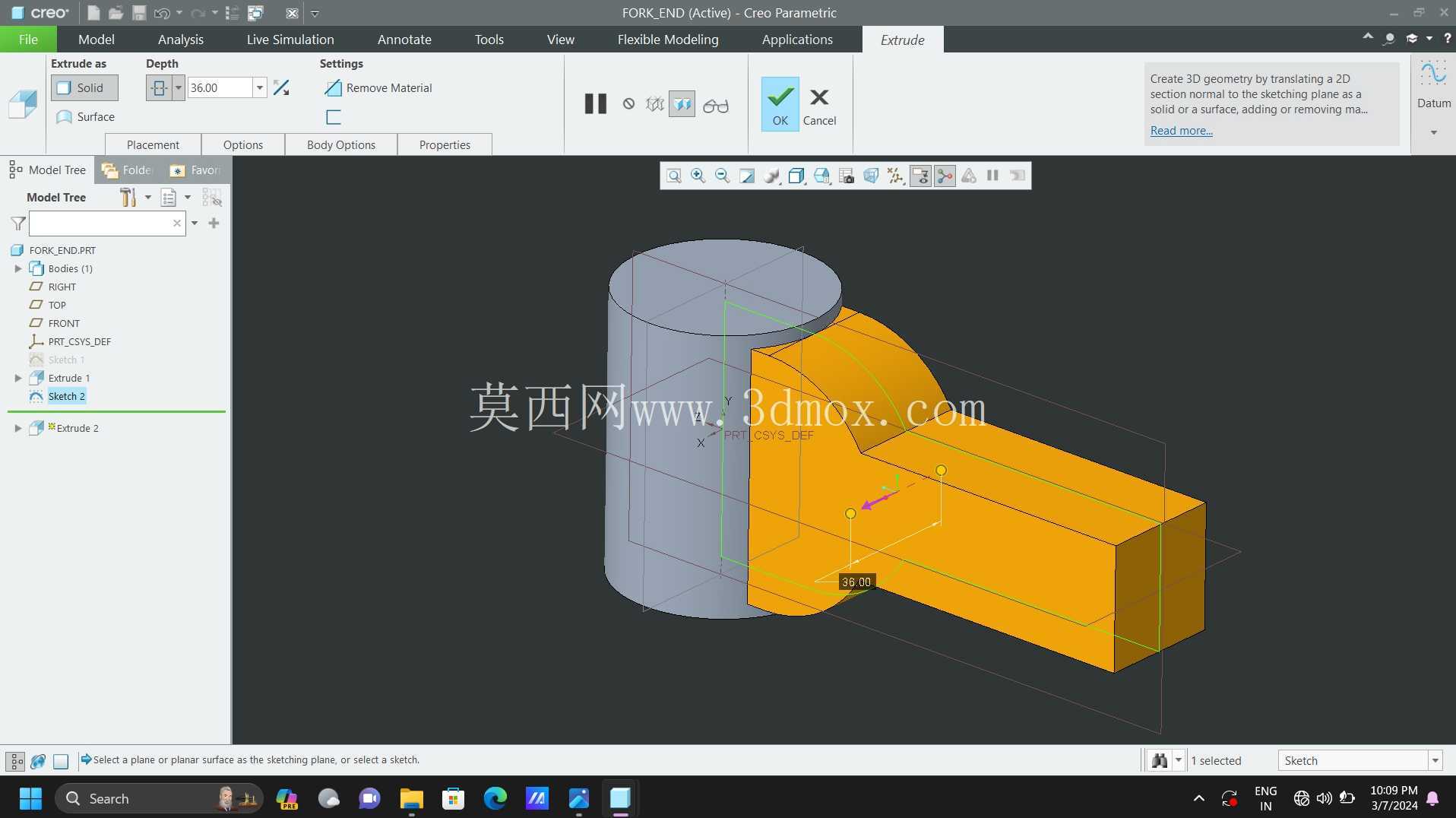Select the No Preview icon
The height and width of the screenshot is (818, 1456).
pyautogui.click(x=628, y=104)
